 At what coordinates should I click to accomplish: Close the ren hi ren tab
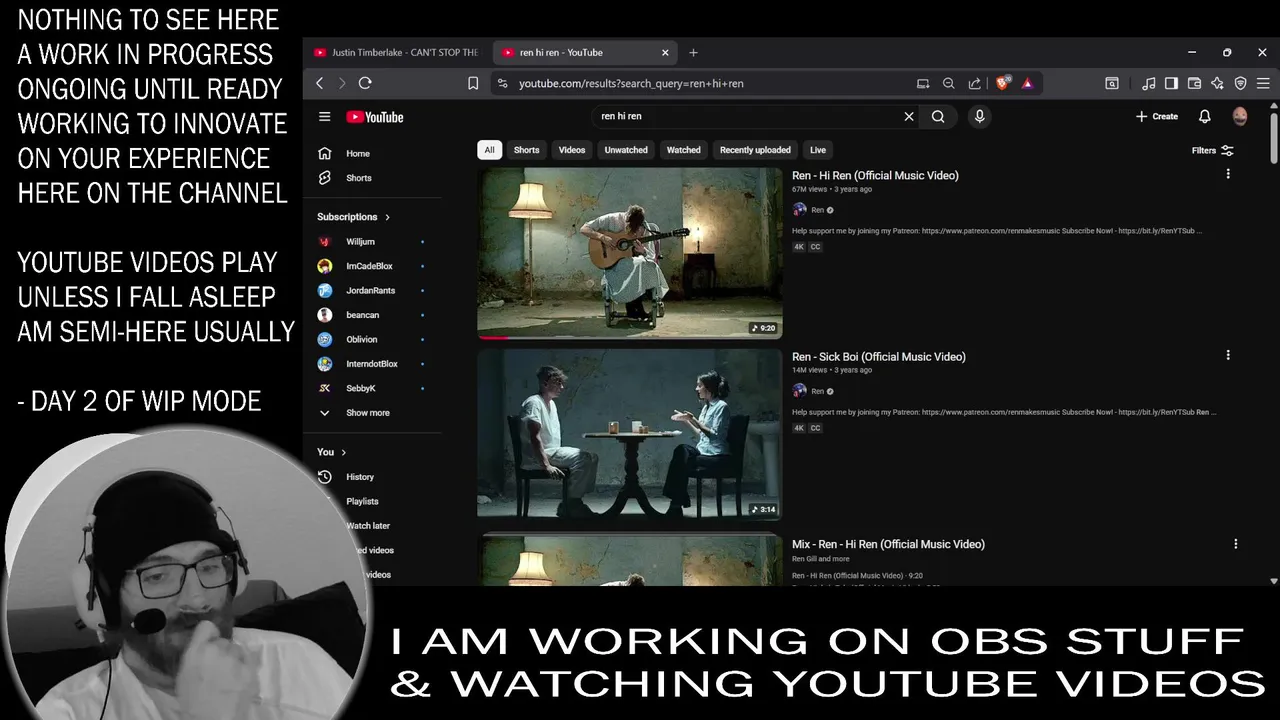(x=665, y=53)
